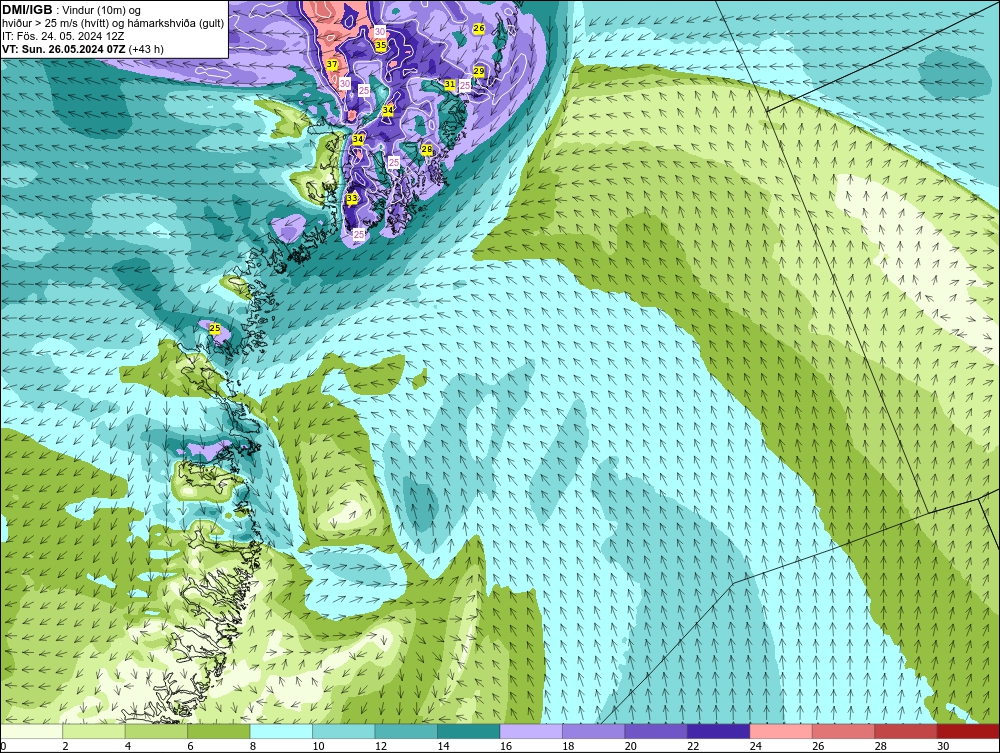Pick the 6–8 m/s olive green swatch

(219, 731)
